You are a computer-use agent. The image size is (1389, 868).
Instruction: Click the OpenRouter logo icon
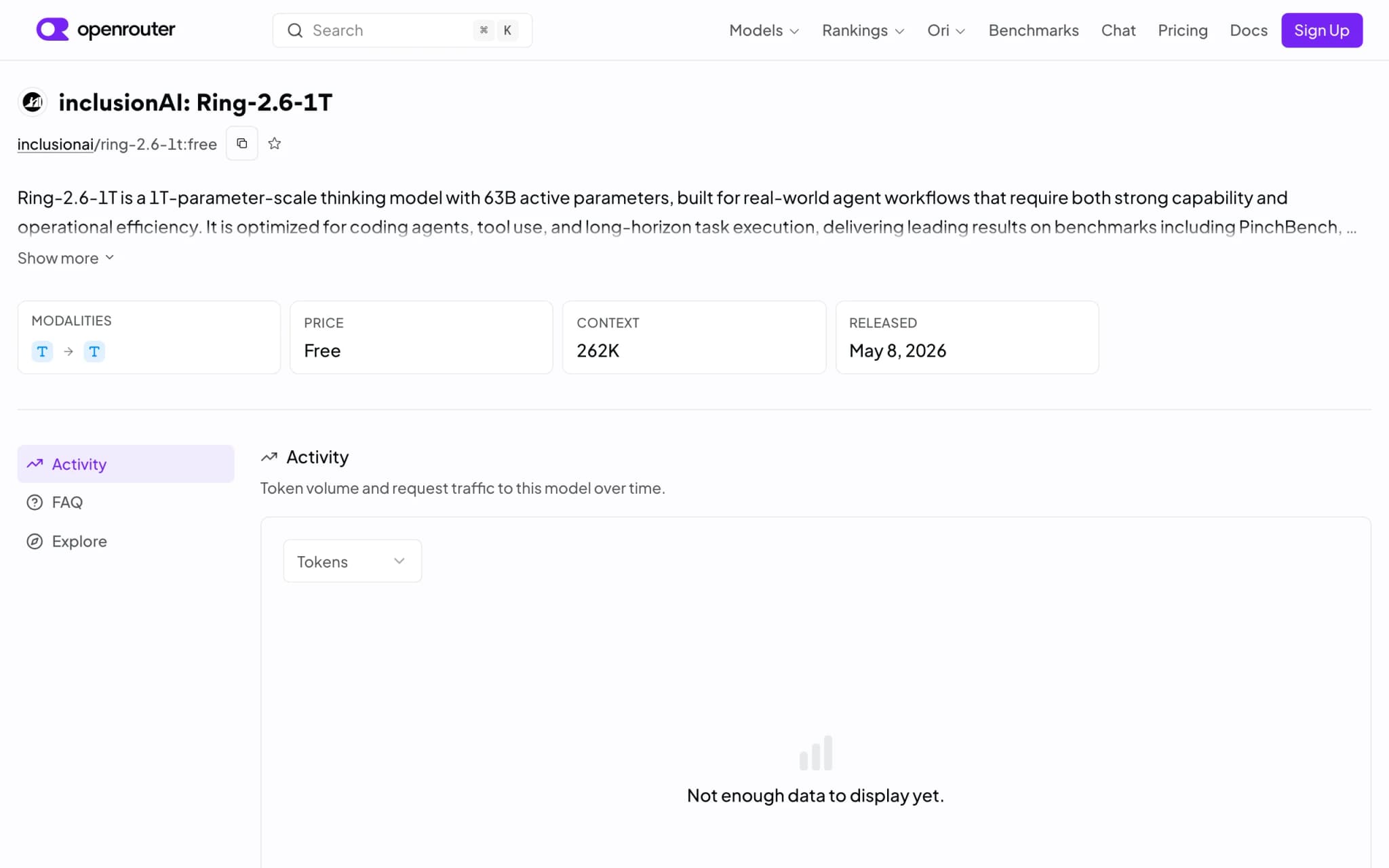(x=52, y=29)
